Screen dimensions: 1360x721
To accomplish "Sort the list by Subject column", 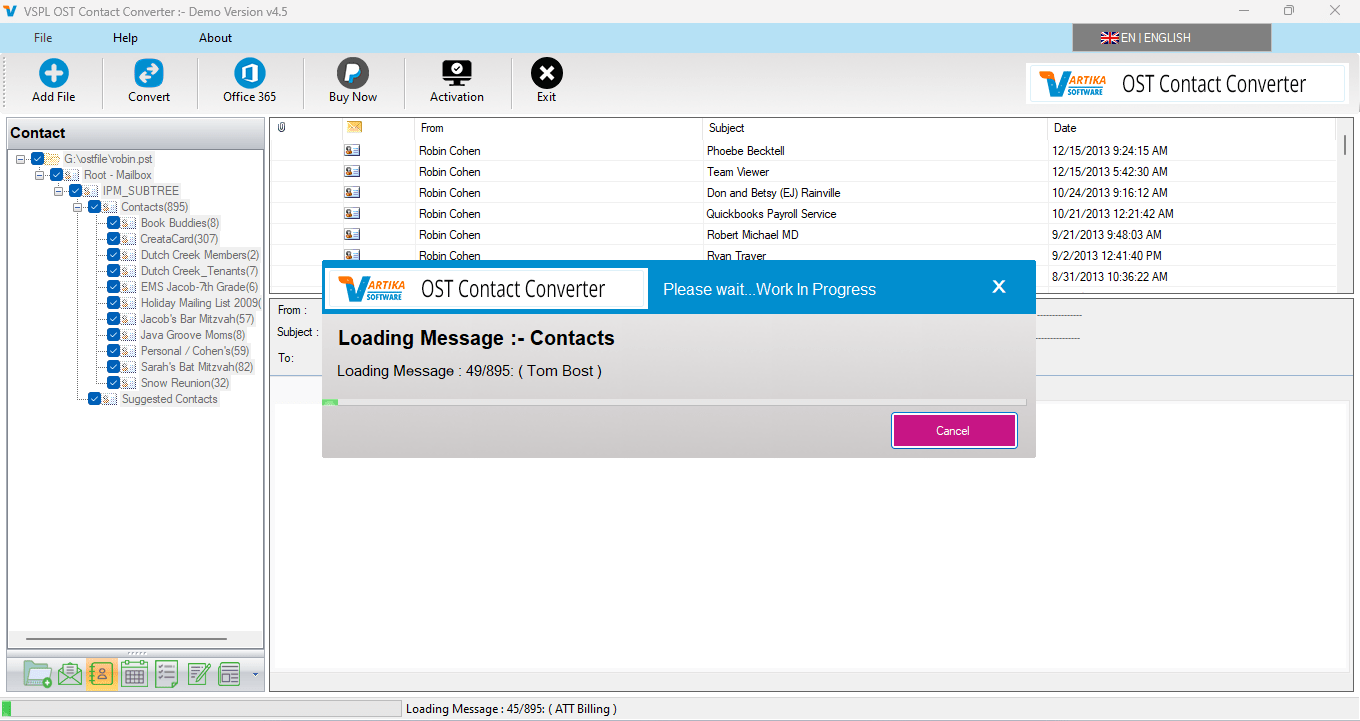I will [875, 128].
